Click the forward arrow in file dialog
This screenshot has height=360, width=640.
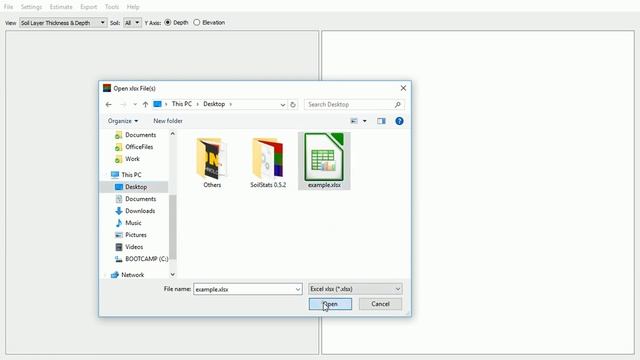pos(123,104)
